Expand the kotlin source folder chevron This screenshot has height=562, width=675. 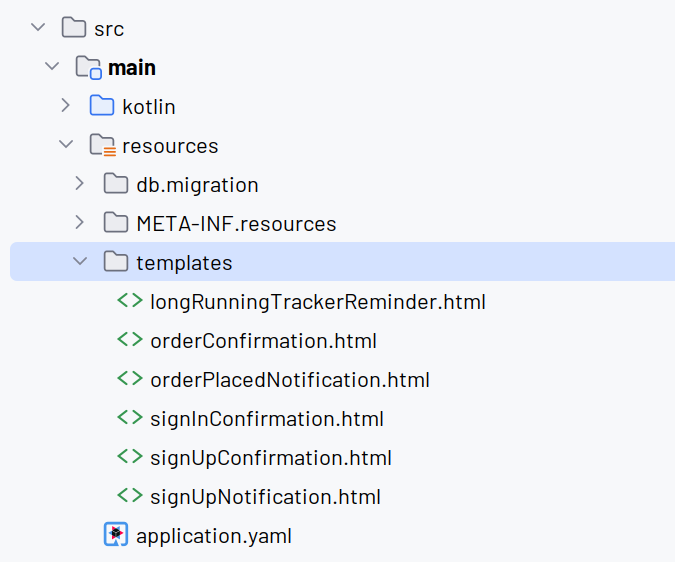(x=65, y=105)
